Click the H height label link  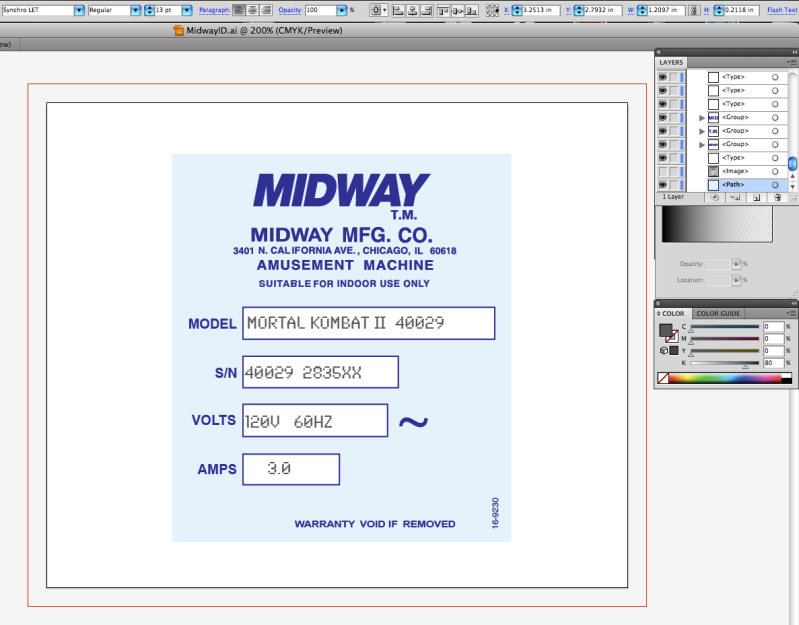(x=706, y=10)
